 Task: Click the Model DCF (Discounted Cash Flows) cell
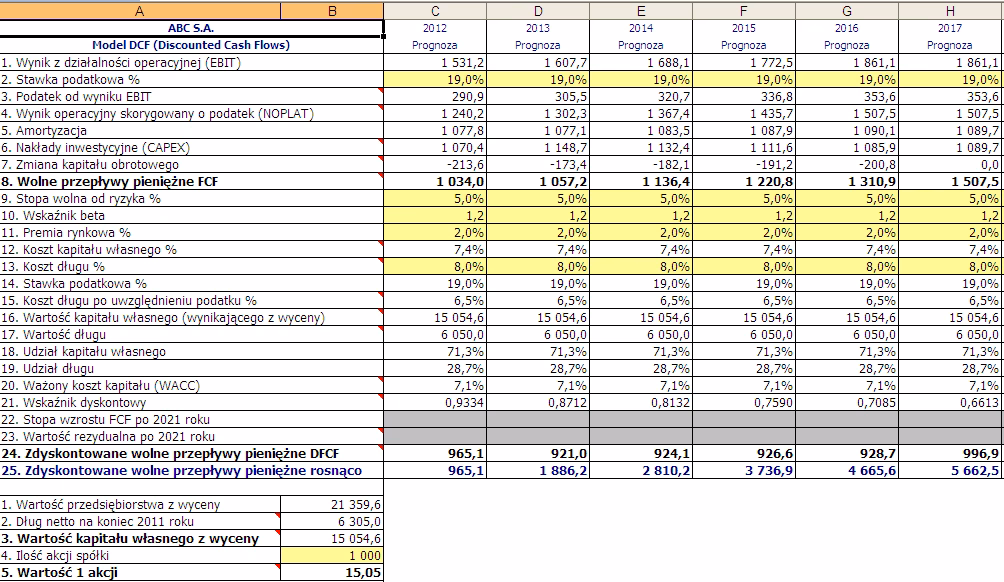click(191, 45)
